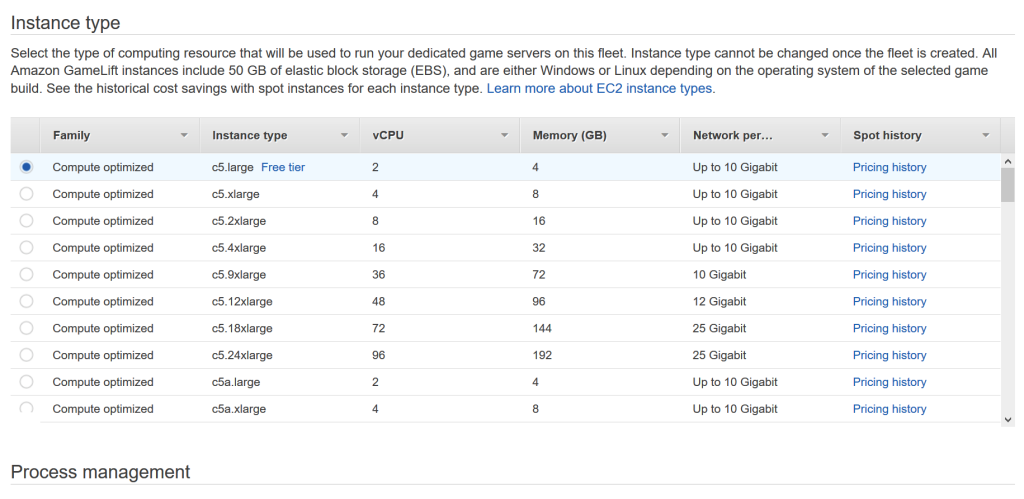Expand the Network performance column dropdown arrow

(824, 135)
